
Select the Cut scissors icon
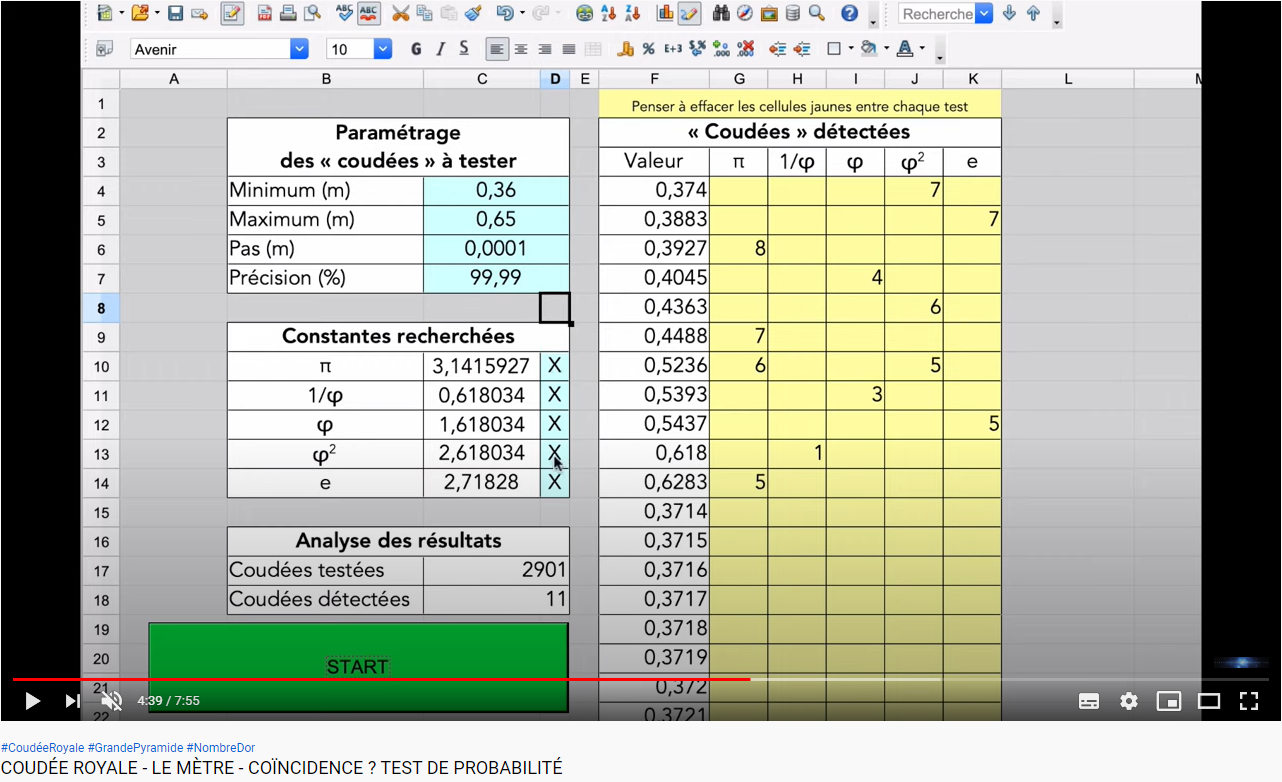coord(400,14)
